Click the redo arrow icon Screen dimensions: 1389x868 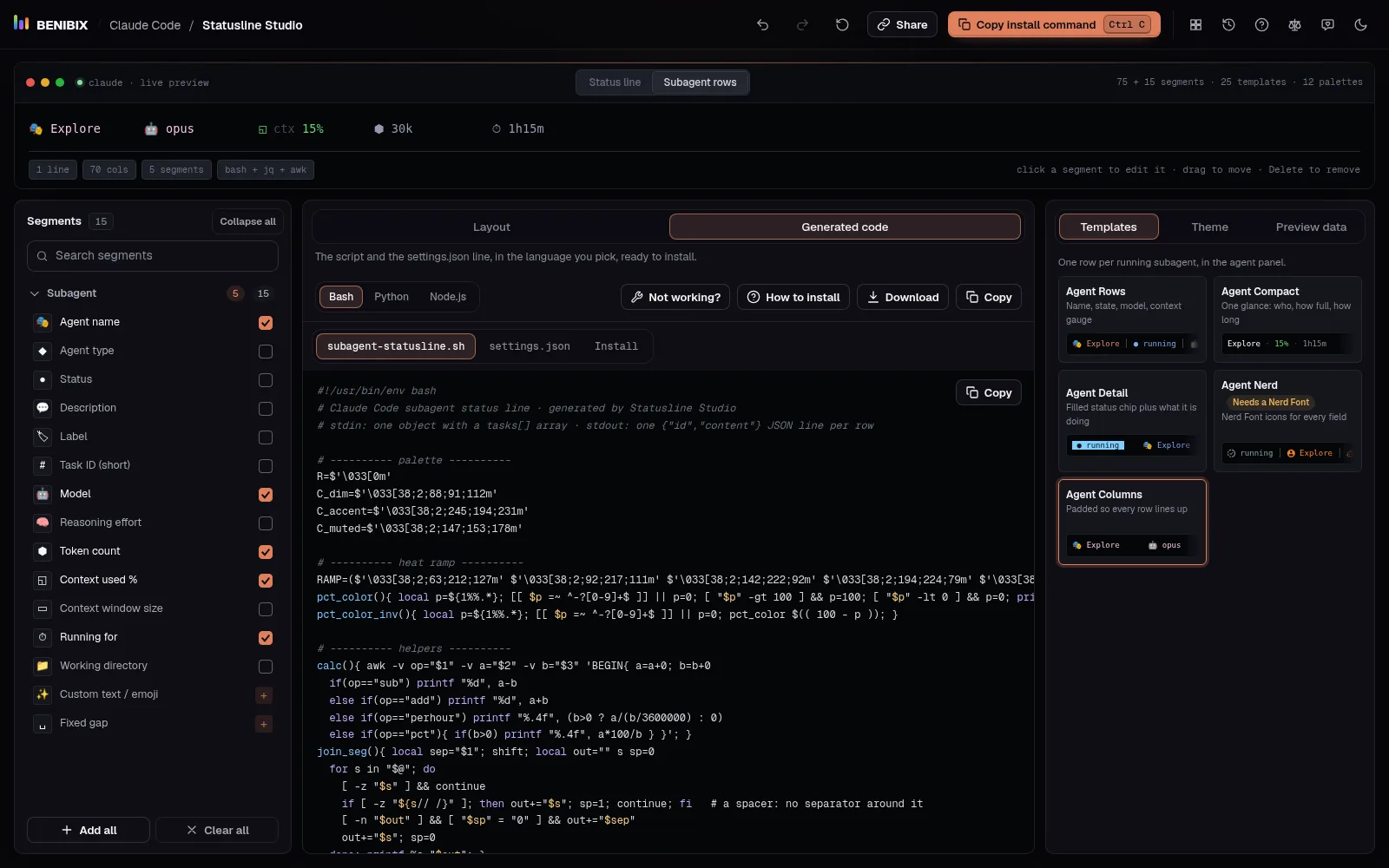(x=802, y=25)
